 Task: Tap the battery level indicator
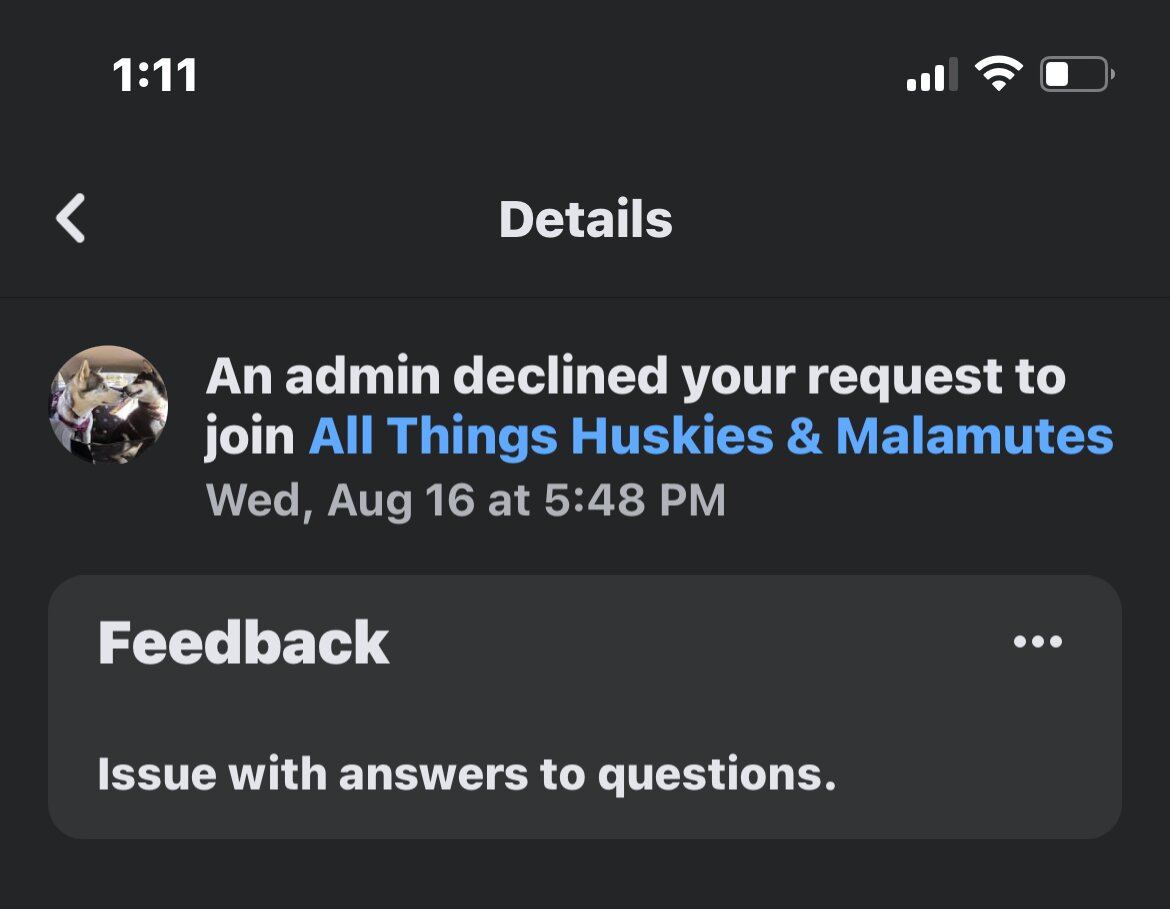tap(1075, 75)
